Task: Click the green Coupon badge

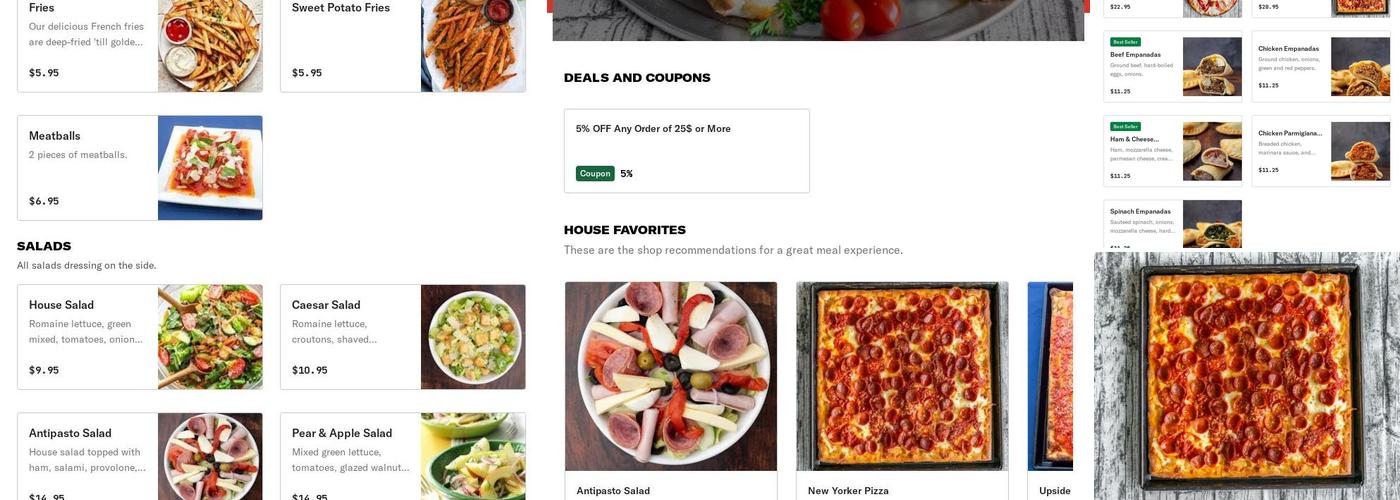Action: tap(595, 173)
